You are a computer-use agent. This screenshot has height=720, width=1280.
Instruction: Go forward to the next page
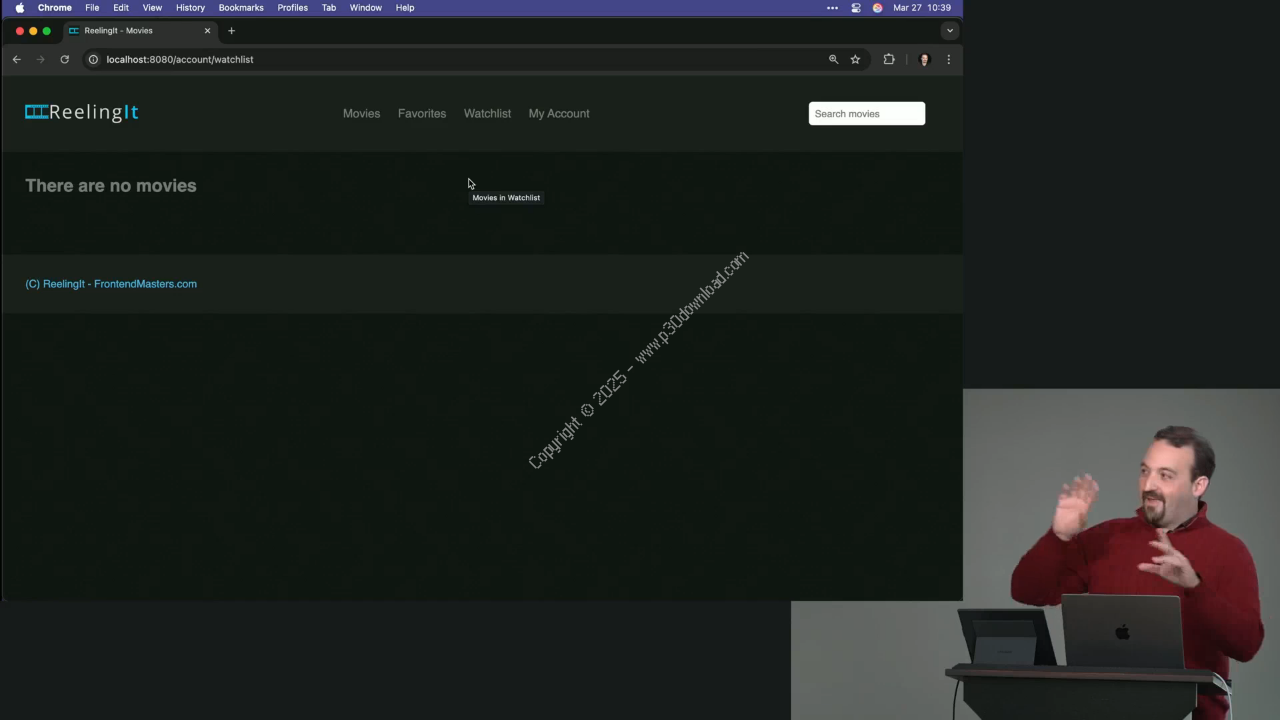click(x=40, y=59)
